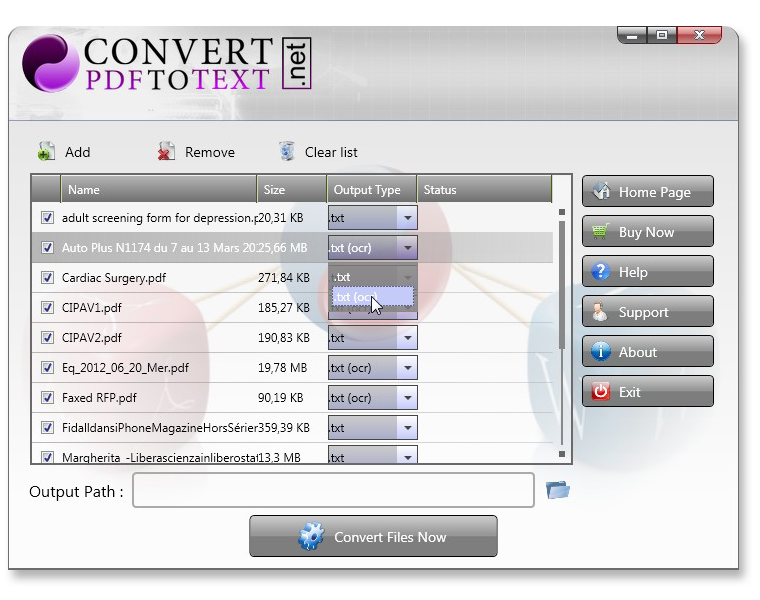Open the Help button
760x600 pixels.
coord(648,271)
